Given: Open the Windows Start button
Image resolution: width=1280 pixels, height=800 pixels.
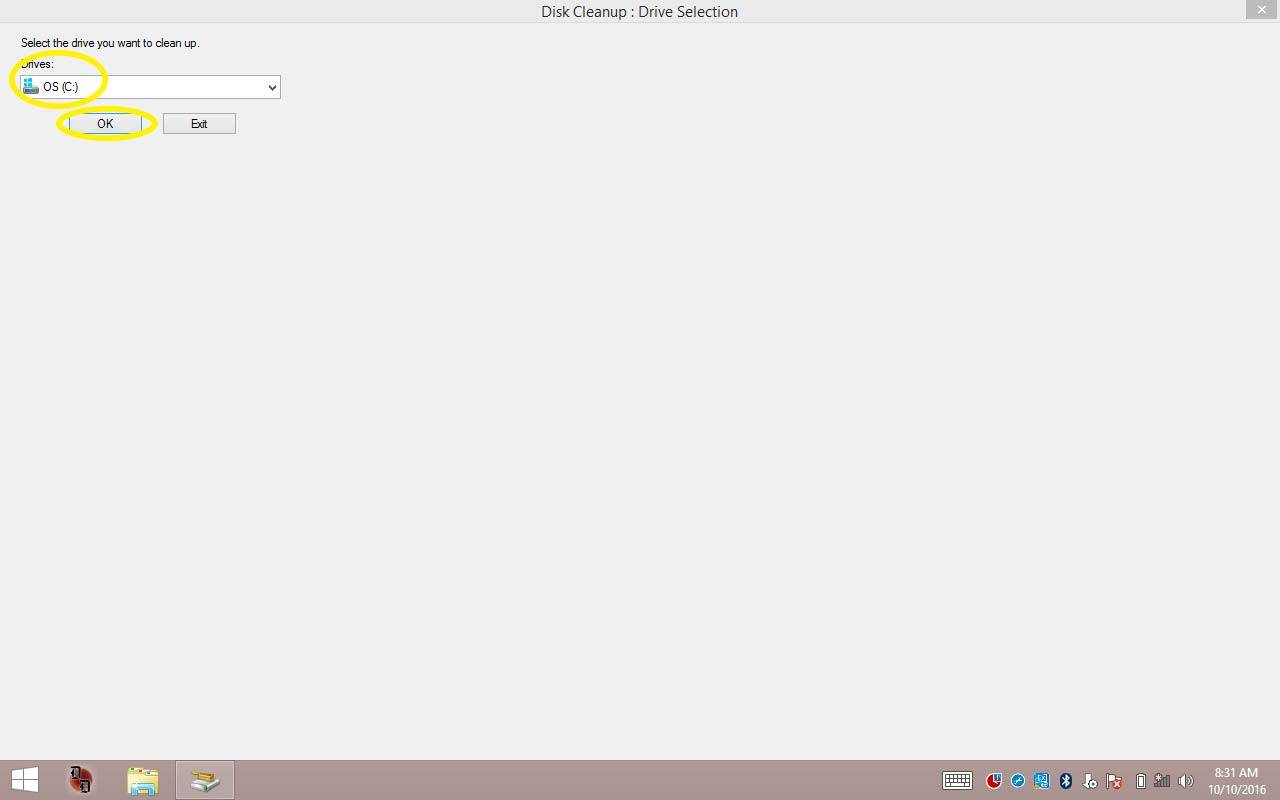Looking at the screenshot, I should (x=25, y=780).
